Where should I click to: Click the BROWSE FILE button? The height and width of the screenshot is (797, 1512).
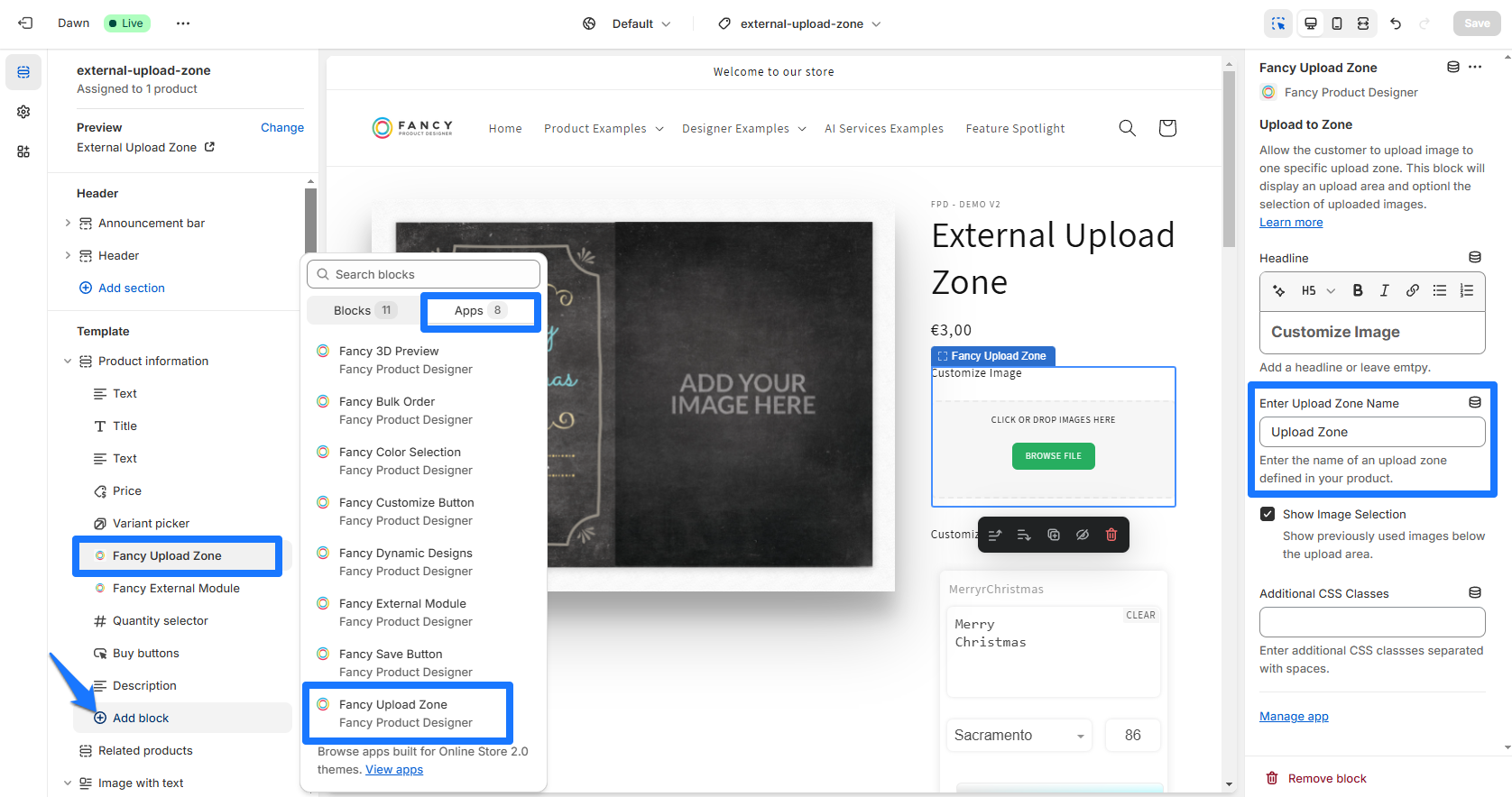(x=1053, y=456)
